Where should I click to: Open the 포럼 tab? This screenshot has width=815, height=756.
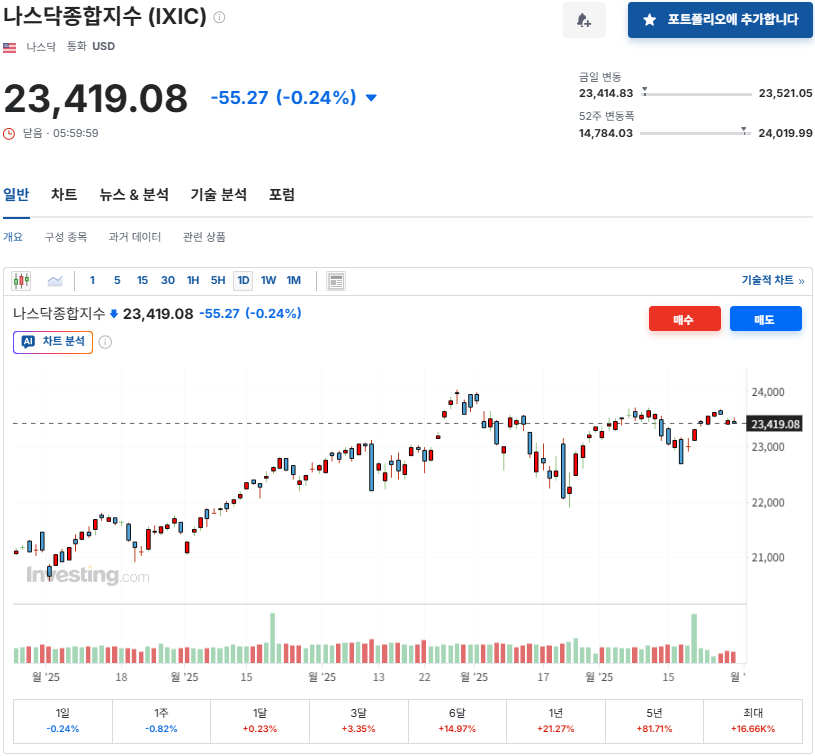click(282, 195)
